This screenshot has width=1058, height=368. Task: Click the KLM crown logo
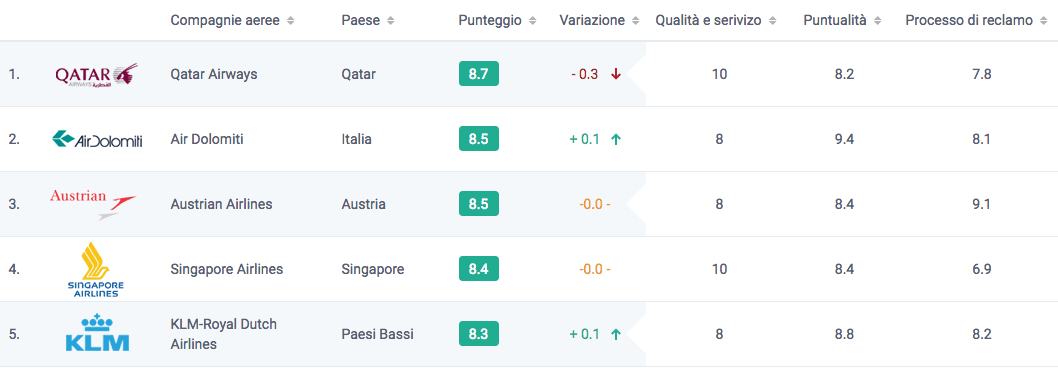(97, 333)
